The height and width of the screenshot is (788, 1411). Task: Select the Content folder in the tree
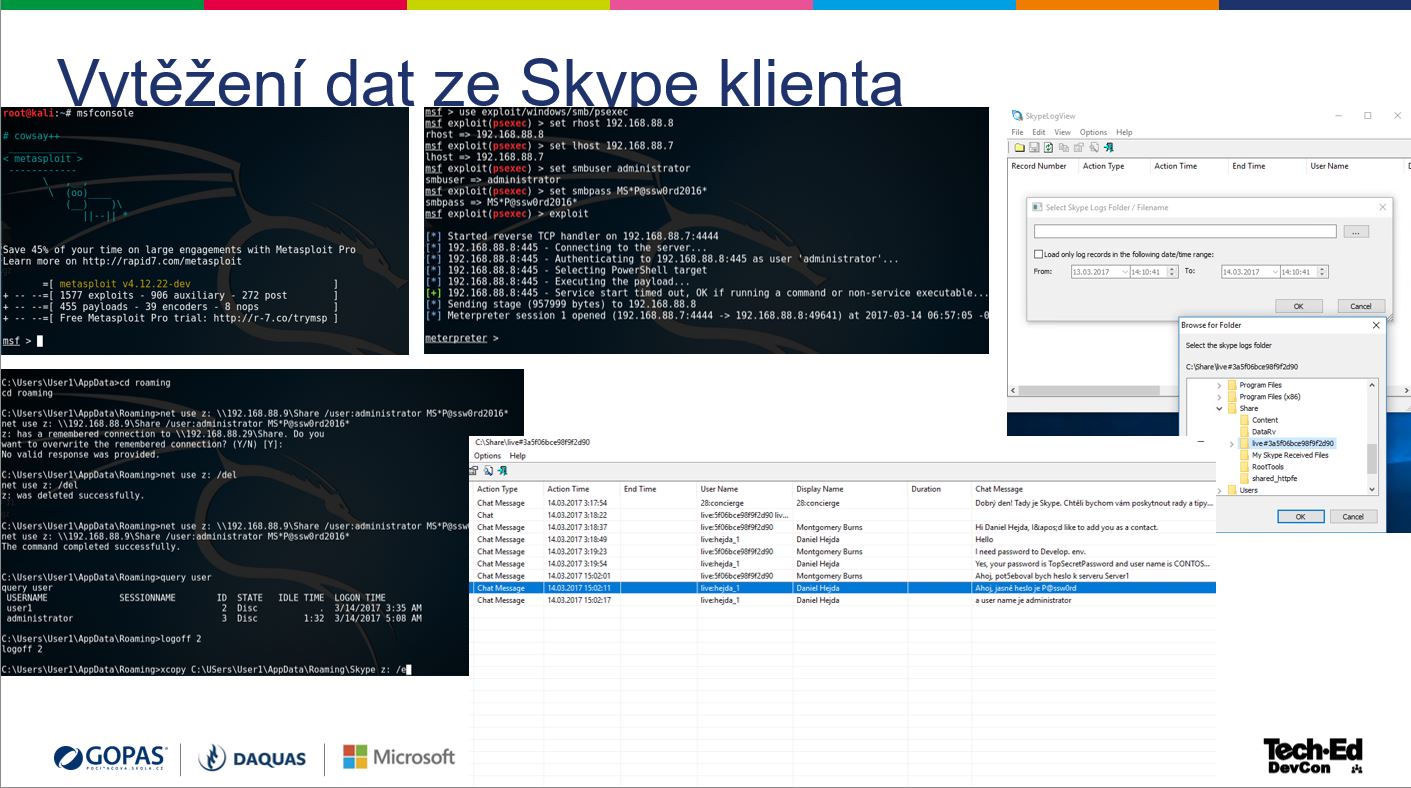pos(1265,420)
